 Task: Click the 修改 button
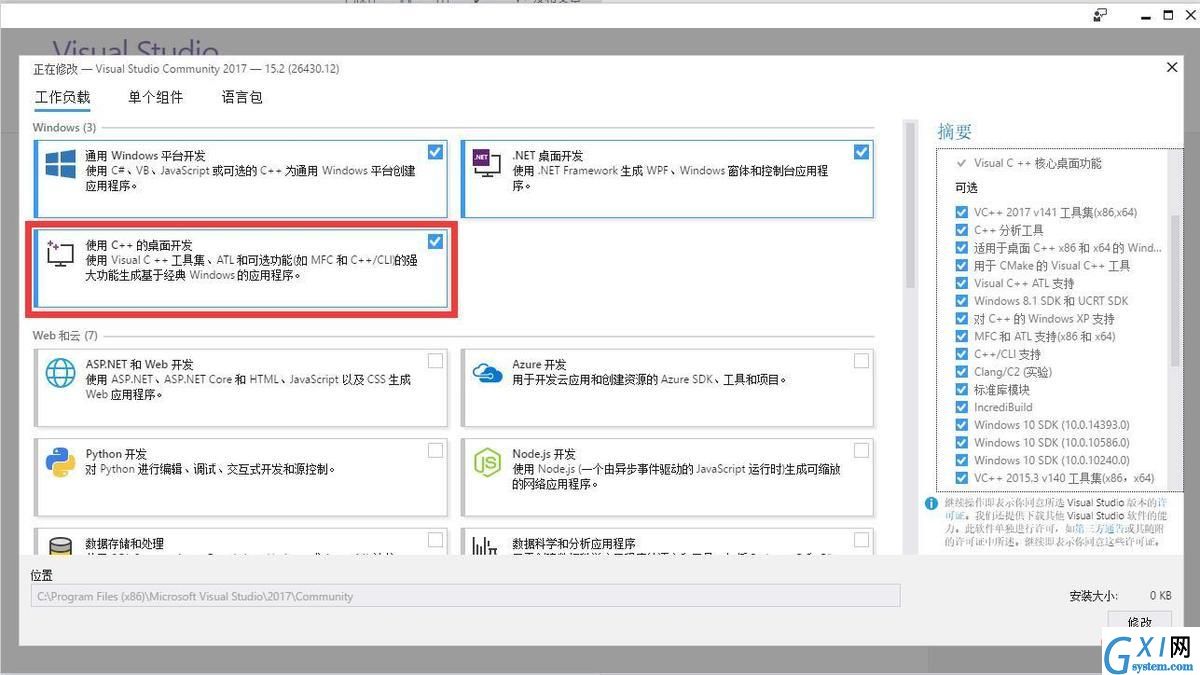[1140, 622]
